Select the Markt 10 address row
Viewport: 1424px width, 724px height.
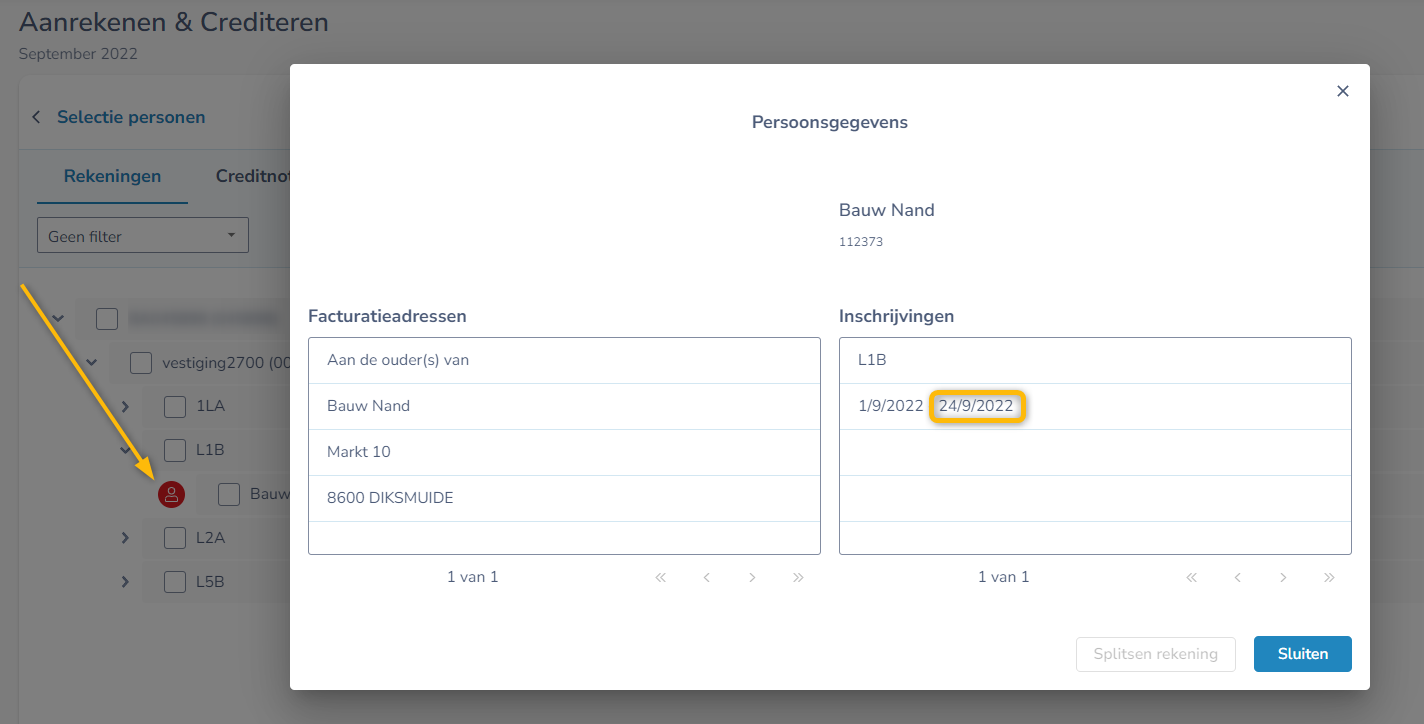point(564,452)
